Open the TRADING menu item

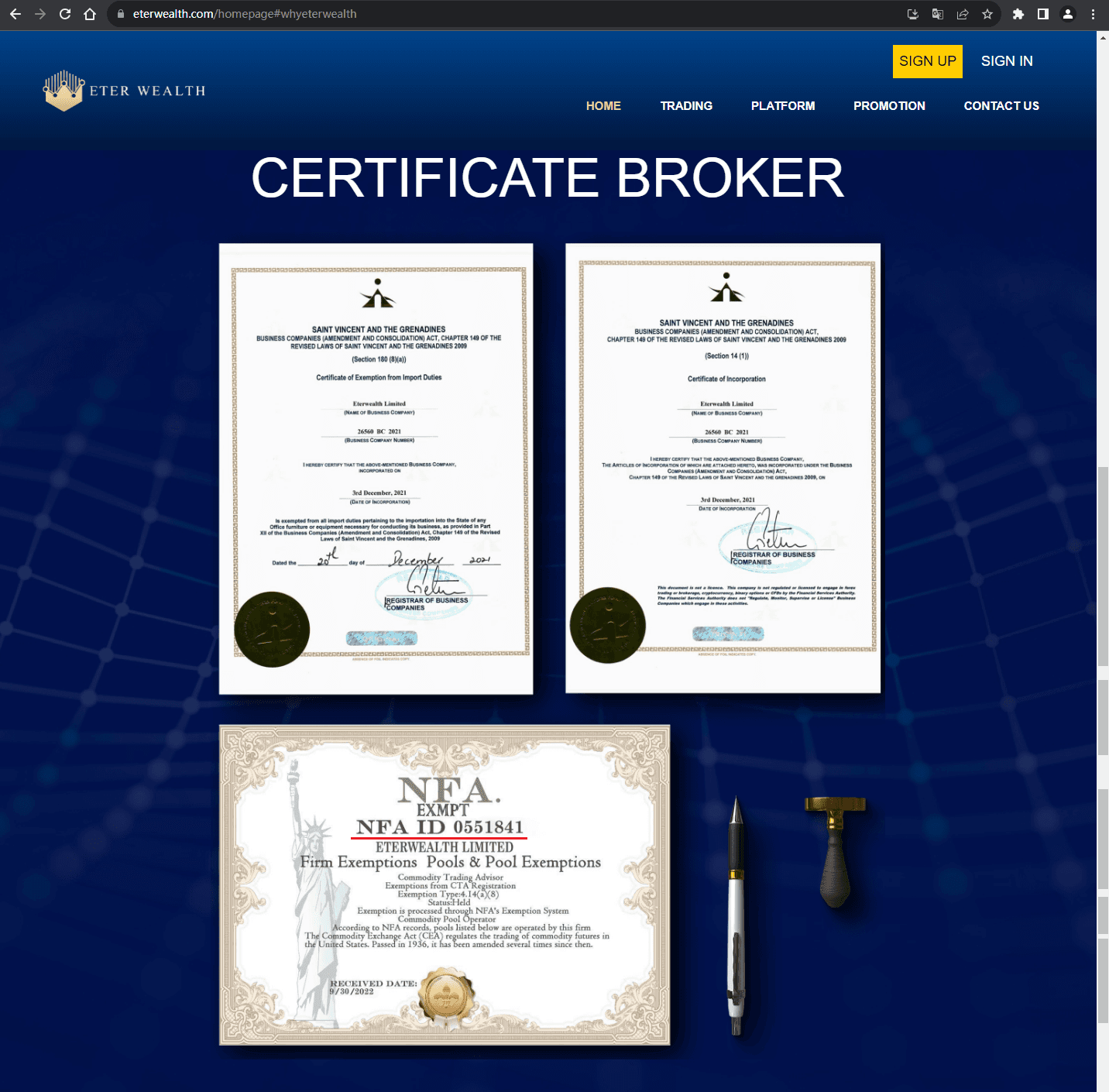[x=686, y=106]
